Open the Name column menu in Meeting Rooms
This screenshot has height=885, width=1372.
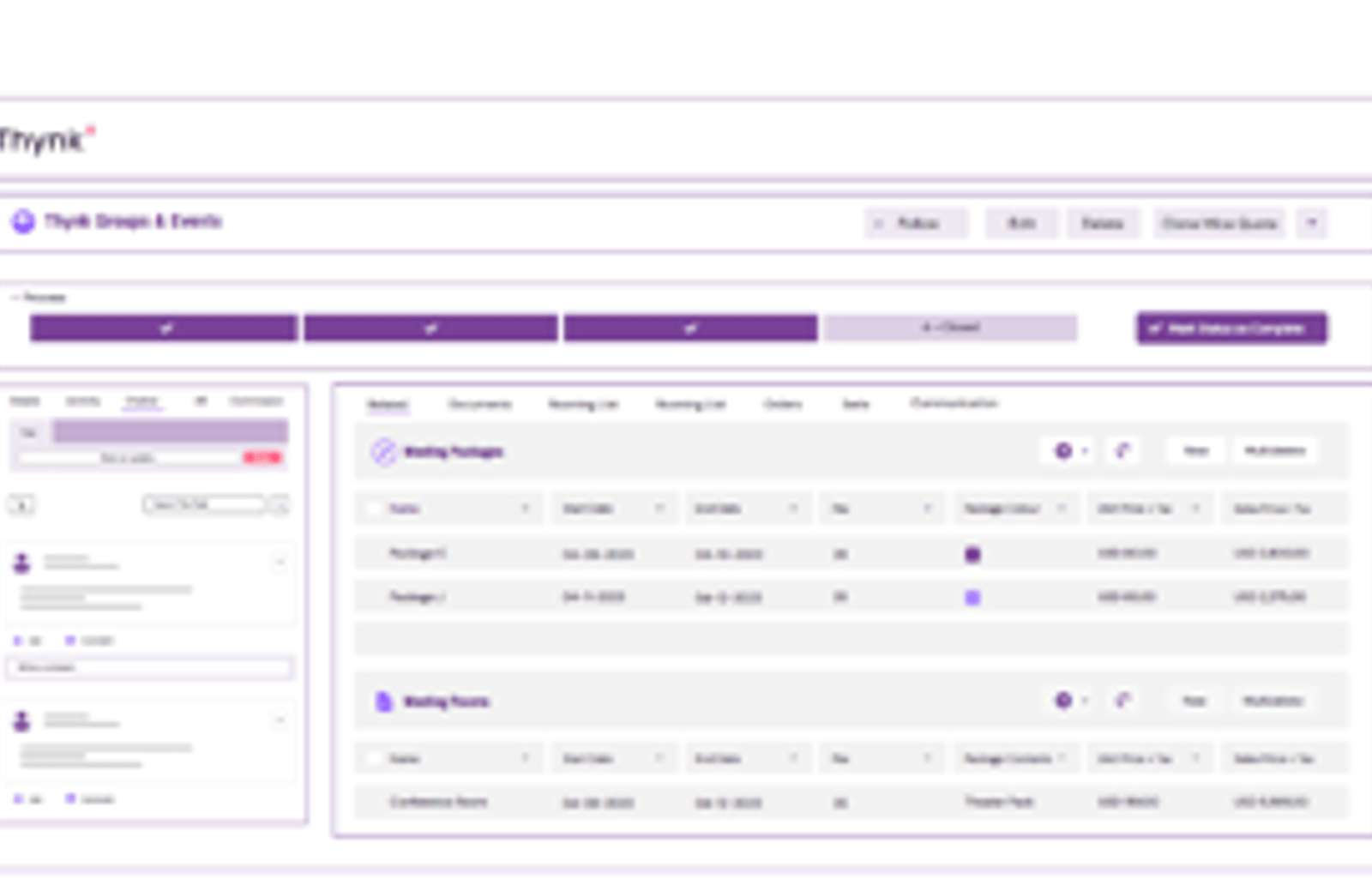(525, 758)
